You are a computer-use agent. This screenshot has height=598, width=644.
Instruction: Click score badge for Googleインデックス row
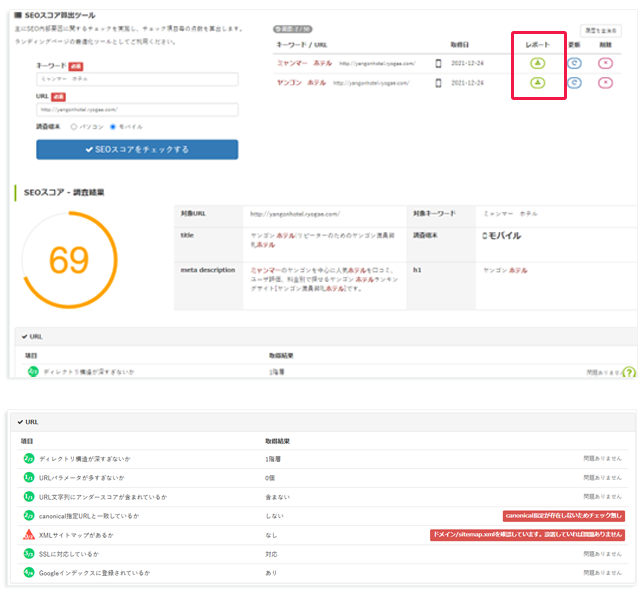pyautogui.click(x=29, y=572)
